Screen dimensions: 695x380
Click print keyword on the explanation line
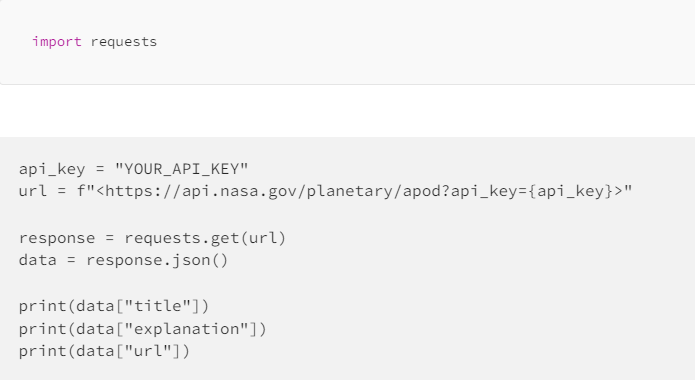click(x=42, y=329)
